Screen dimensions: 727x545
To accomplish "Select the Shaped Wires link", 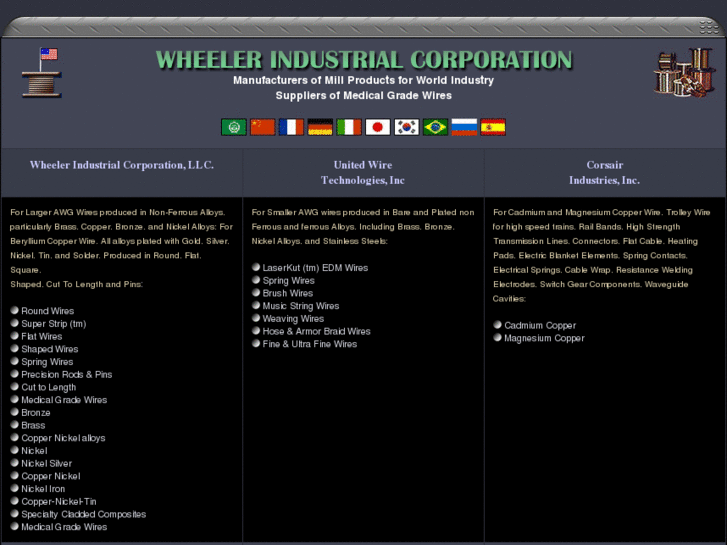I will coord(50,349).
